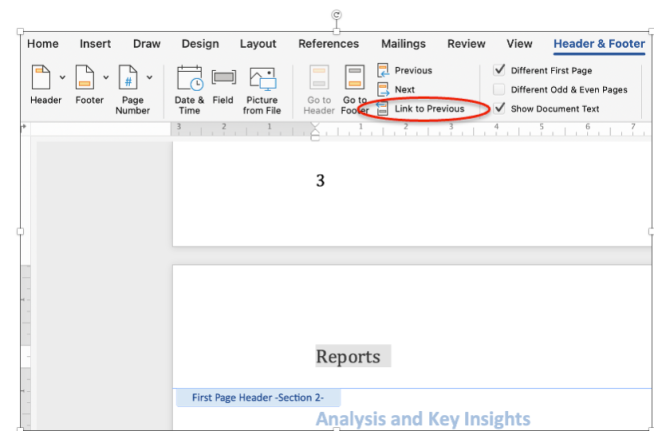The height and width of the screenshot is (431, 654).
Task: Insert Date & Time icon
Action: point(189,79)
